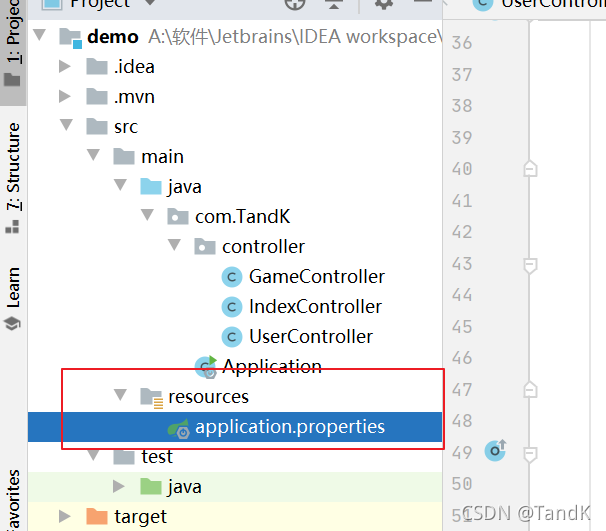Select UserController in the project tree

311,337
